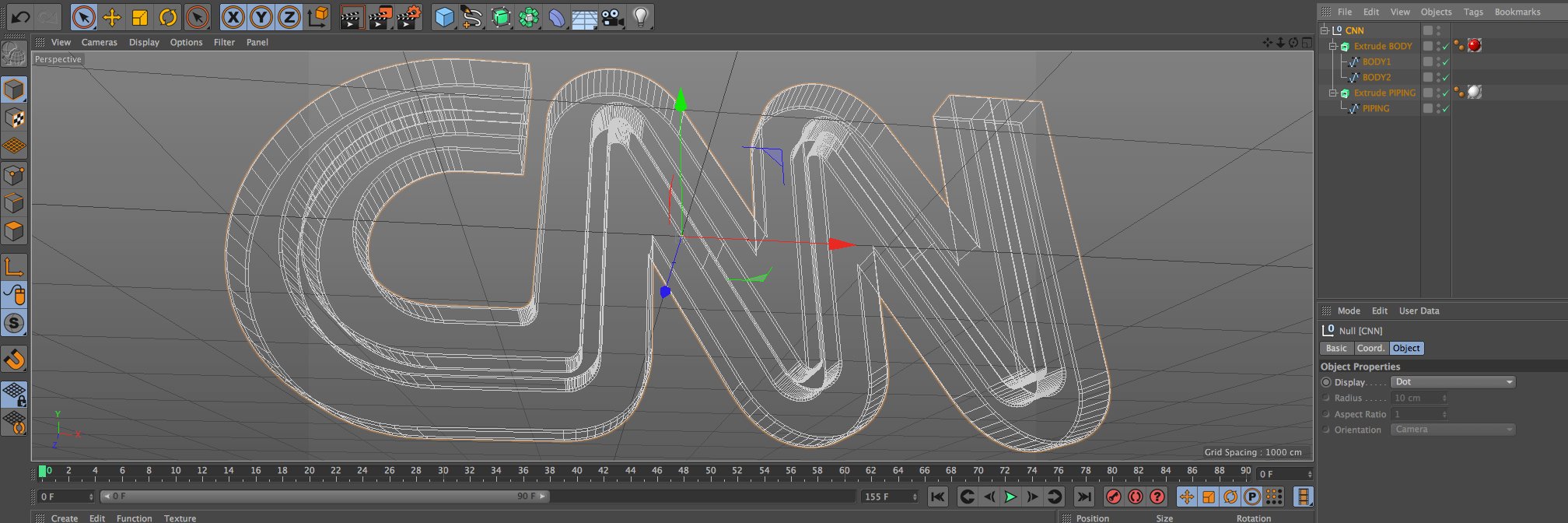Open the spline pen tool icon

pos(472,17)
